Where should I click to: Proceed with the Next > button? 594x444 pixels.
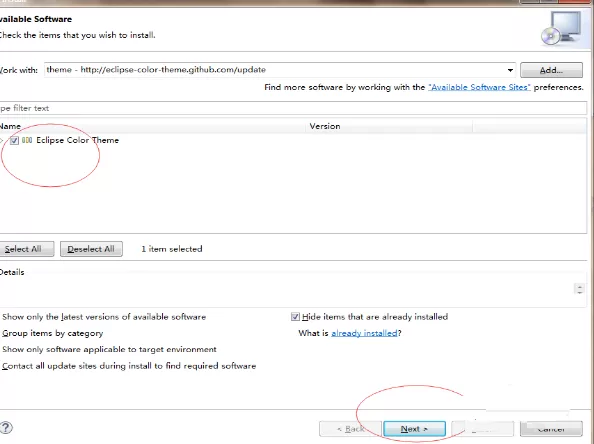(414, 429)
